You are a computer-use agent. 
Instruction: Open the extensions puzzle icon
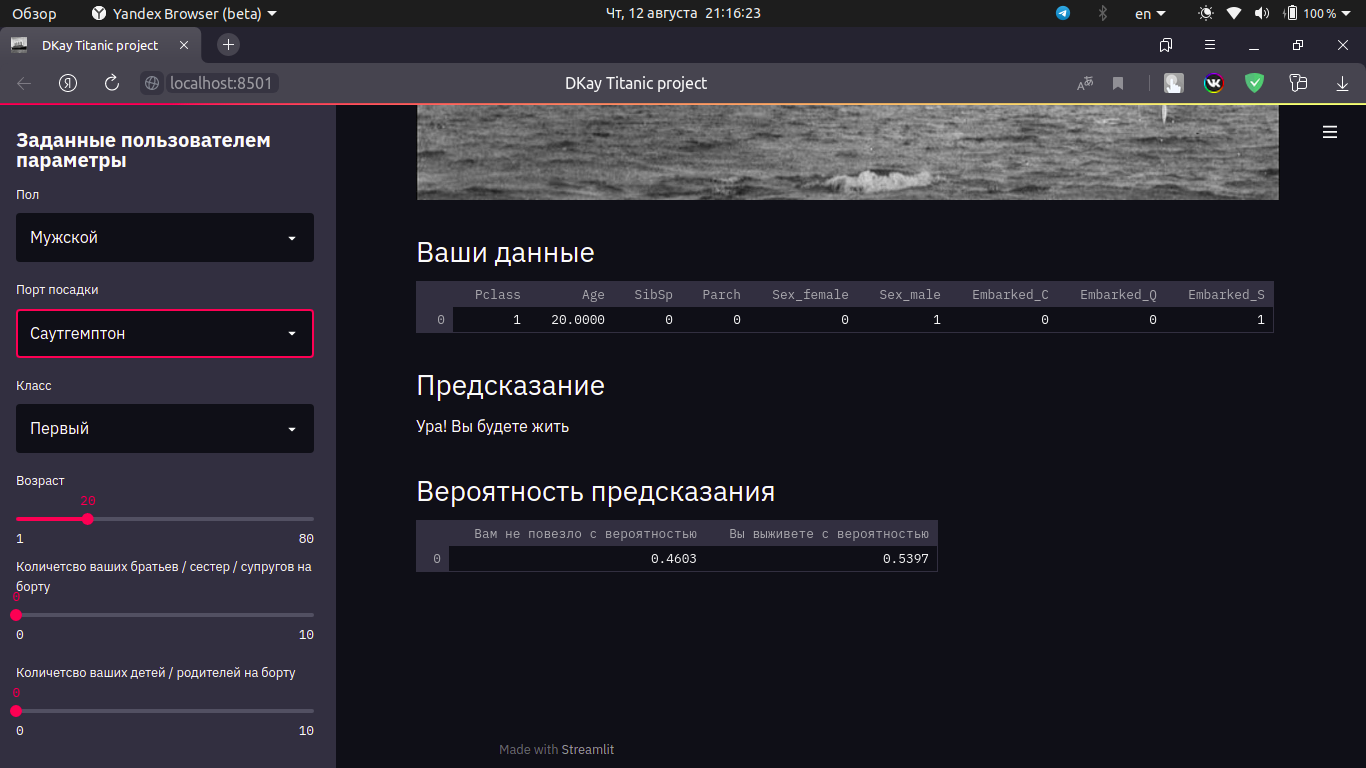1298,83
